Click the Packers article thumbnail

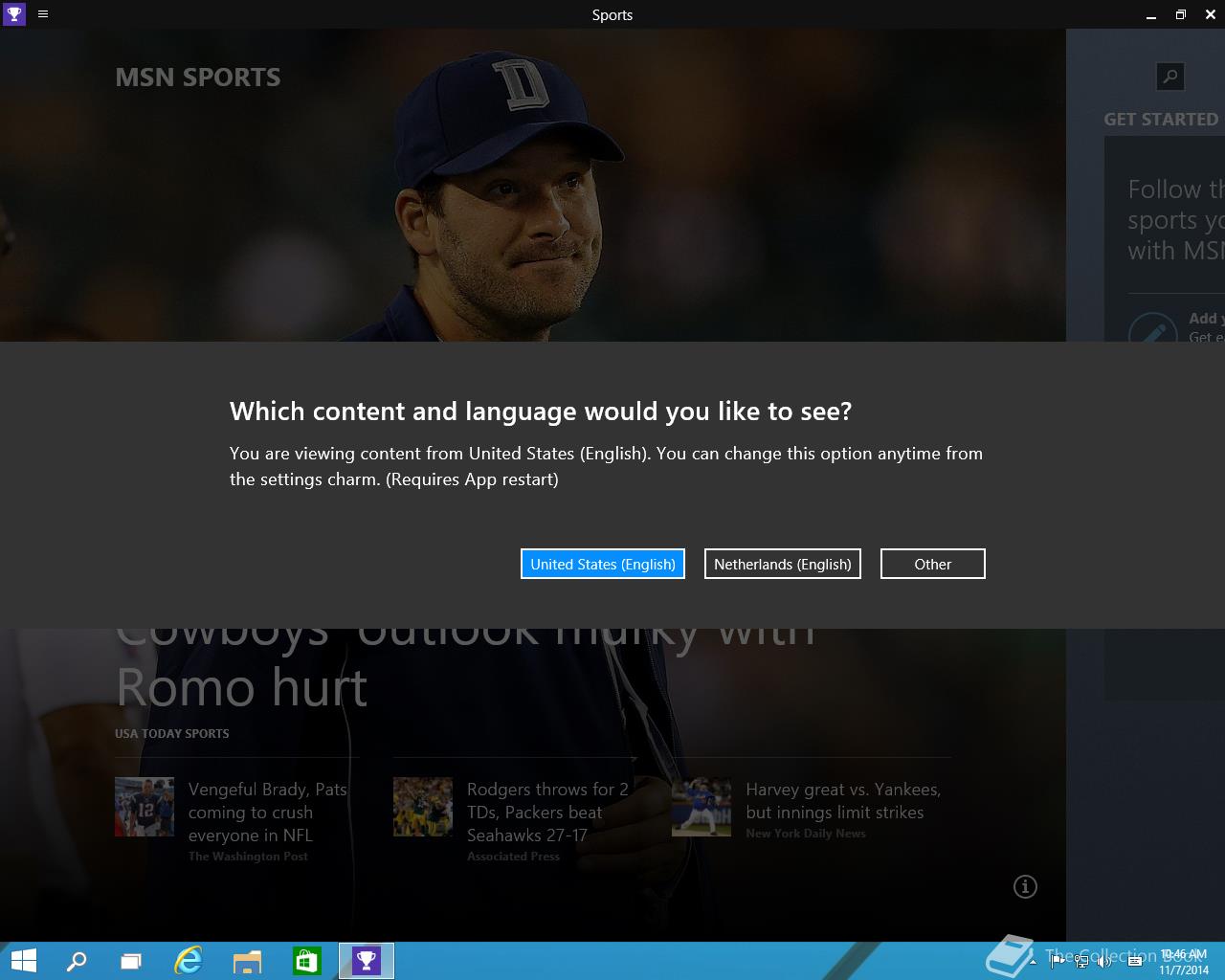point(423,807)
